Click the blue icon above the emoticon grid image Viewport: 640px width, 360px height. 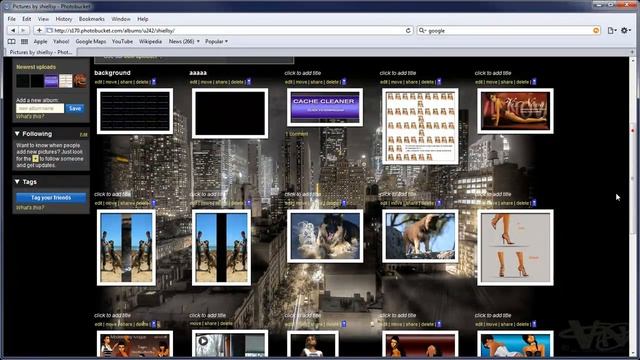[x=439, y=82]
